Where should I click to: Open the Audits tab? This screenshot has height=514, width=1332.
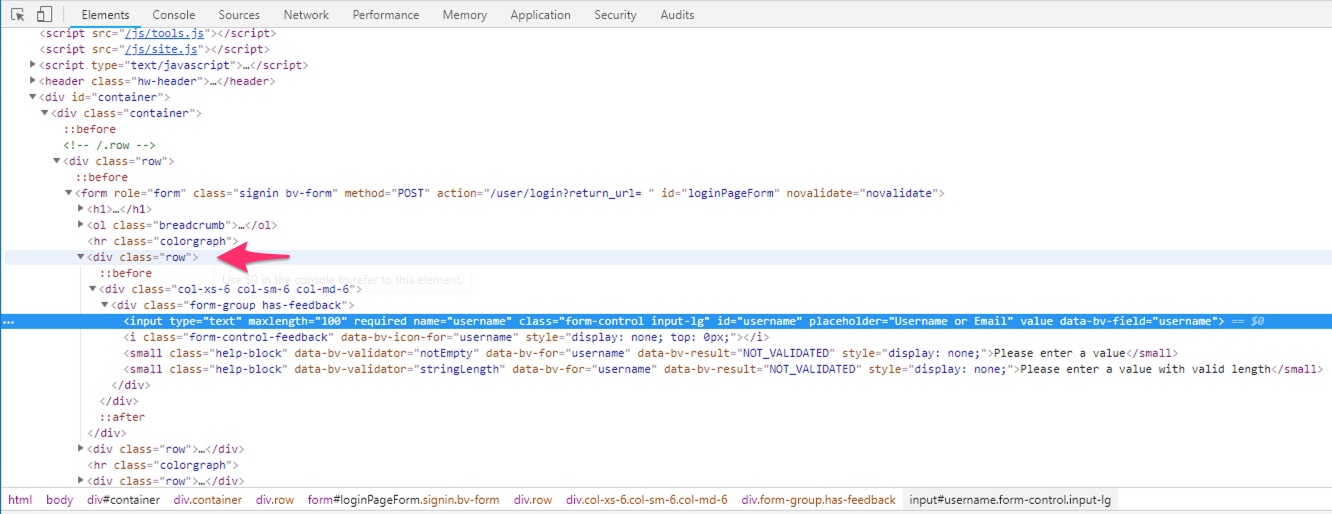677,15
